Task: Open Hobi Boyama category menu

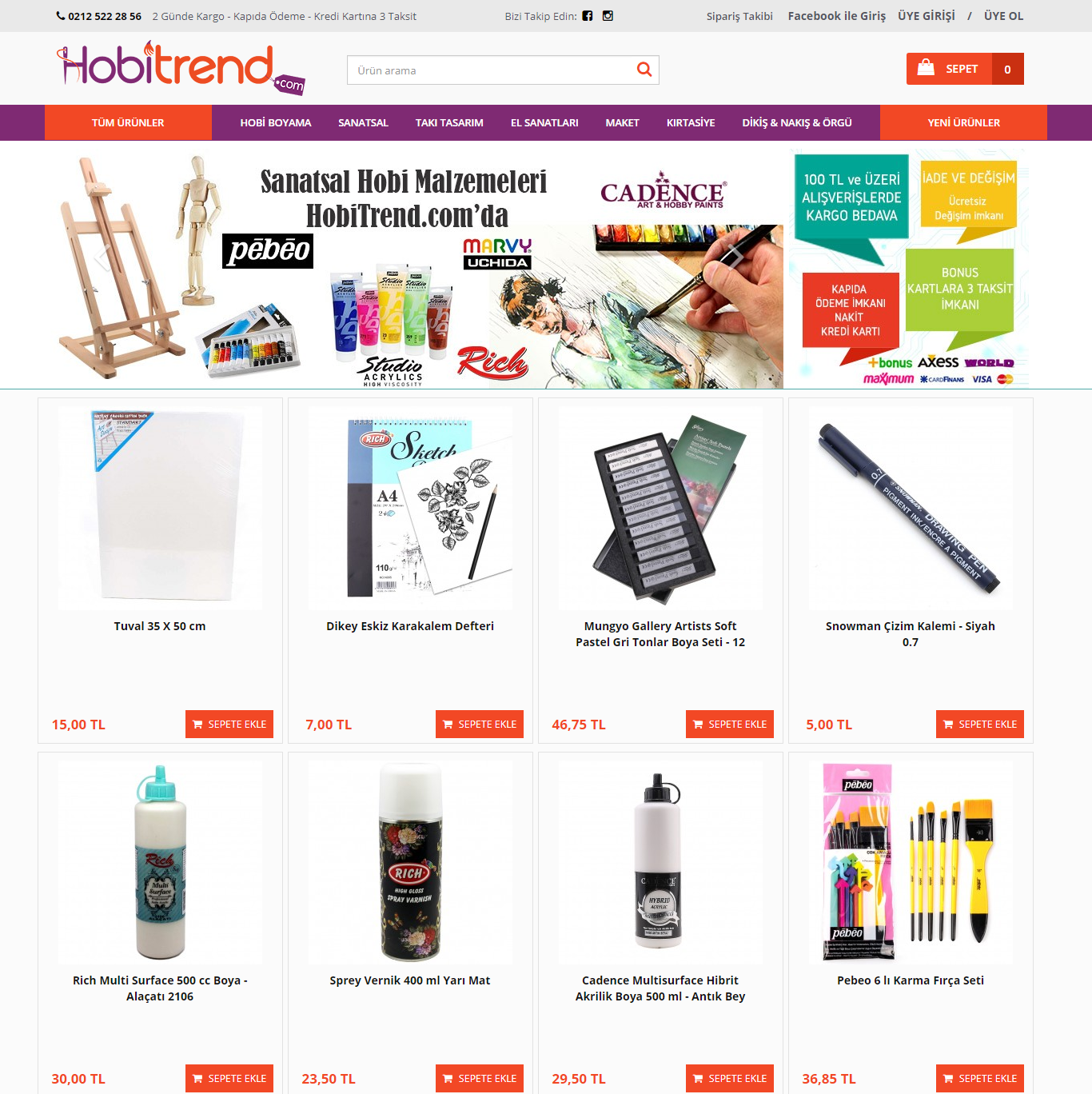Action: tap(276, 122)
